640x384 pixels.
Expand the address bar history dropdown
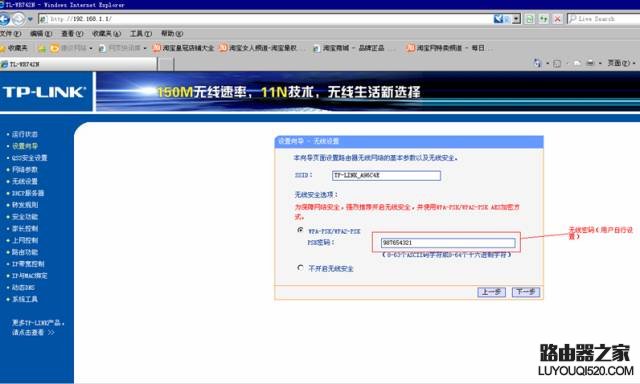tap(516, 19)
